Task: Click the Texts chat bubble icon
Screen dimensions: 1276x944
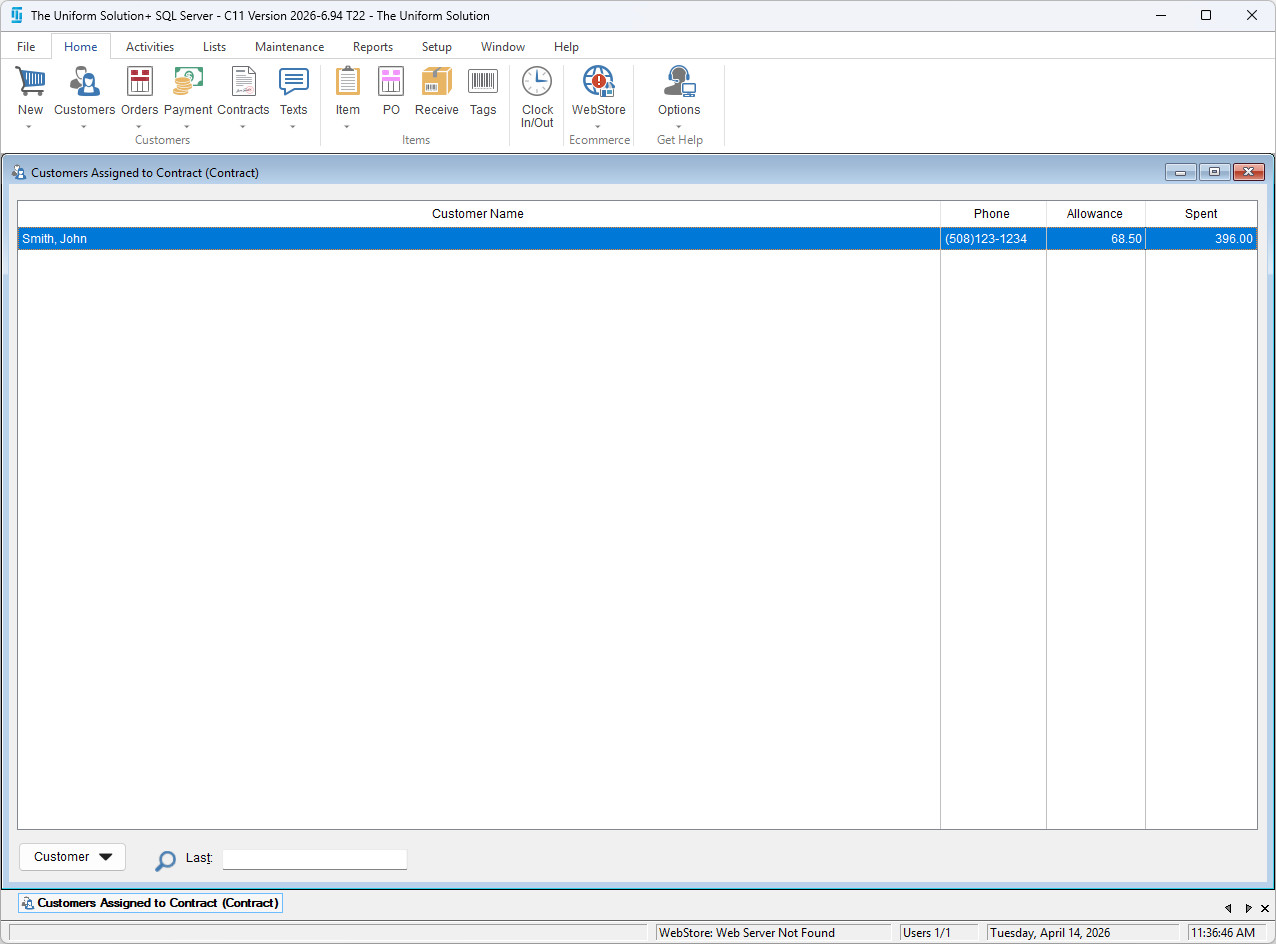Action: 293,82
